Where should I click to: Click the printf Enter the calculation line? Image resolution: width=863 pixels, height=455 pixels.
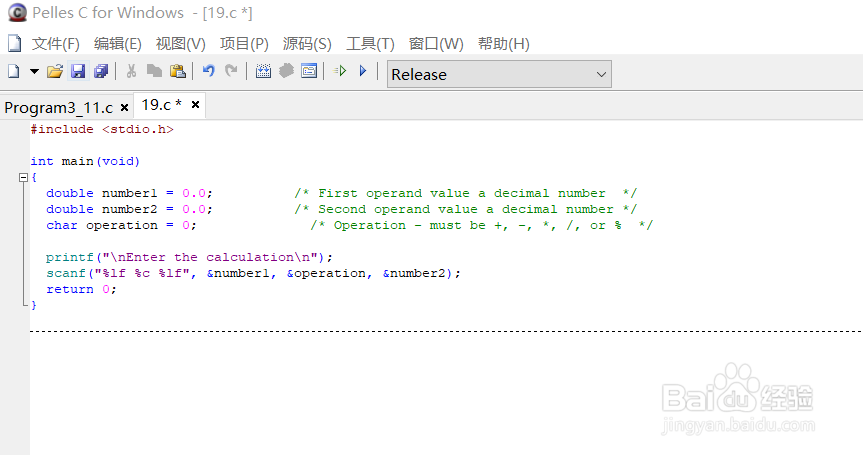189,257
